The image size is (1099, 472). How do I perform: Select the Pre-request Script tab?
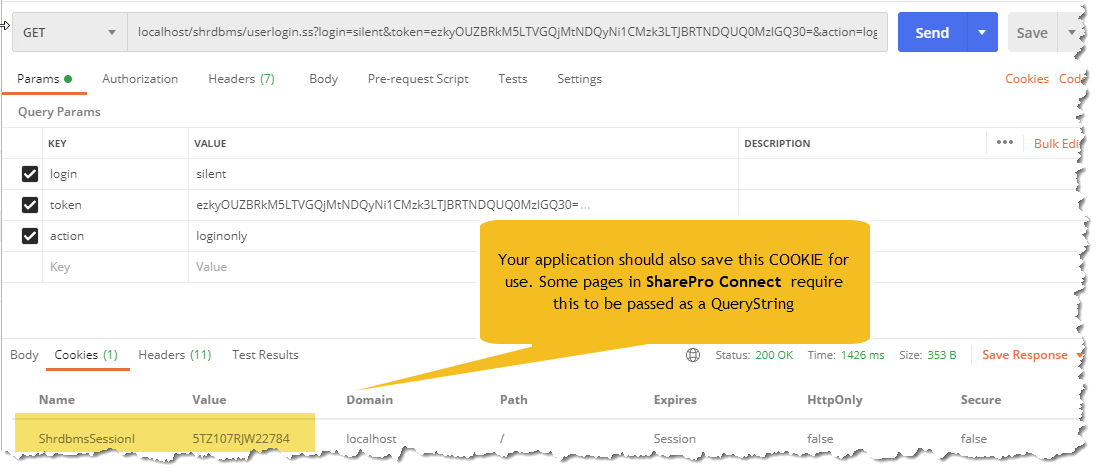tap(417, 79)
